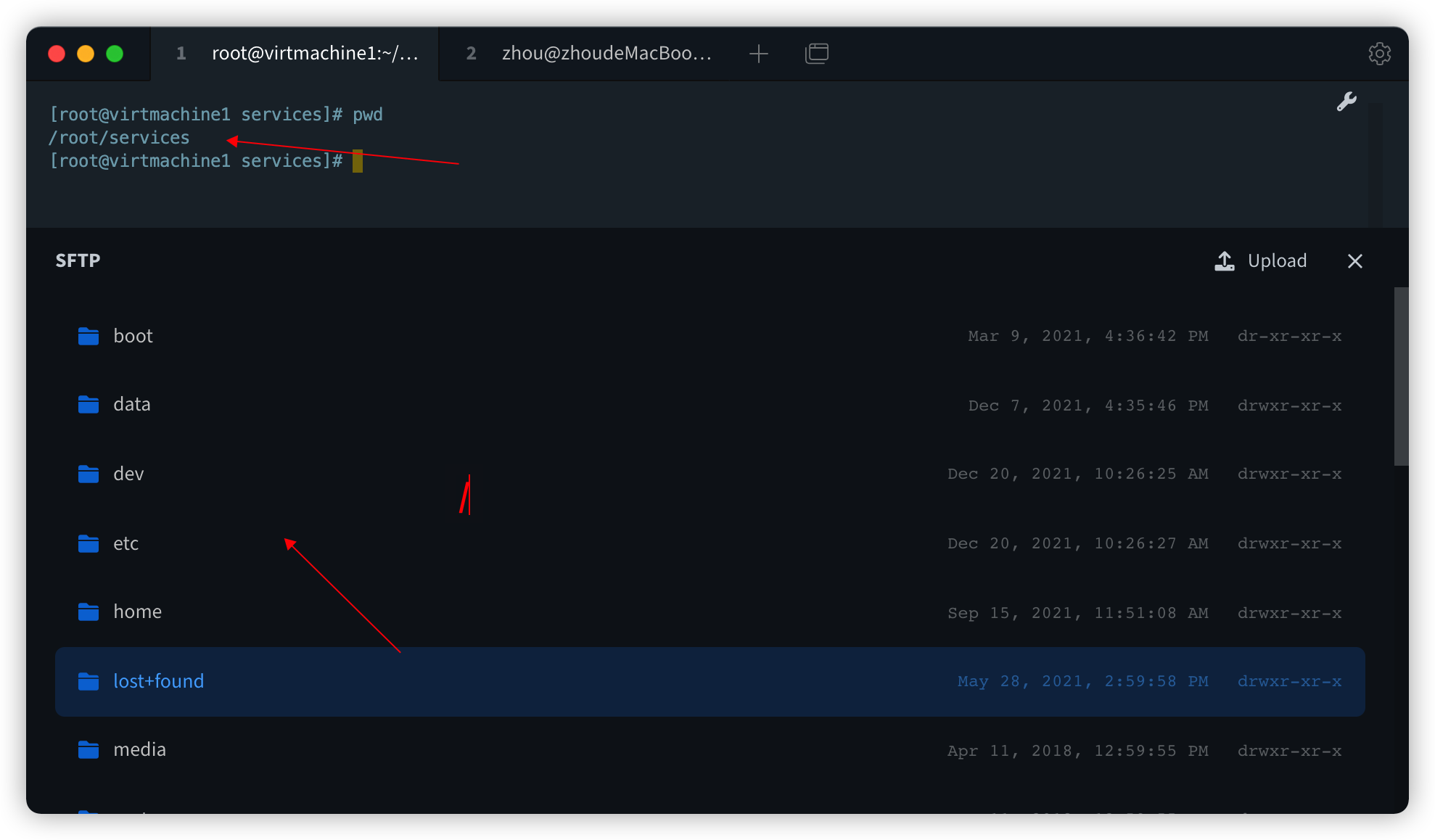Open the data directory

click(x=131, y=404)
